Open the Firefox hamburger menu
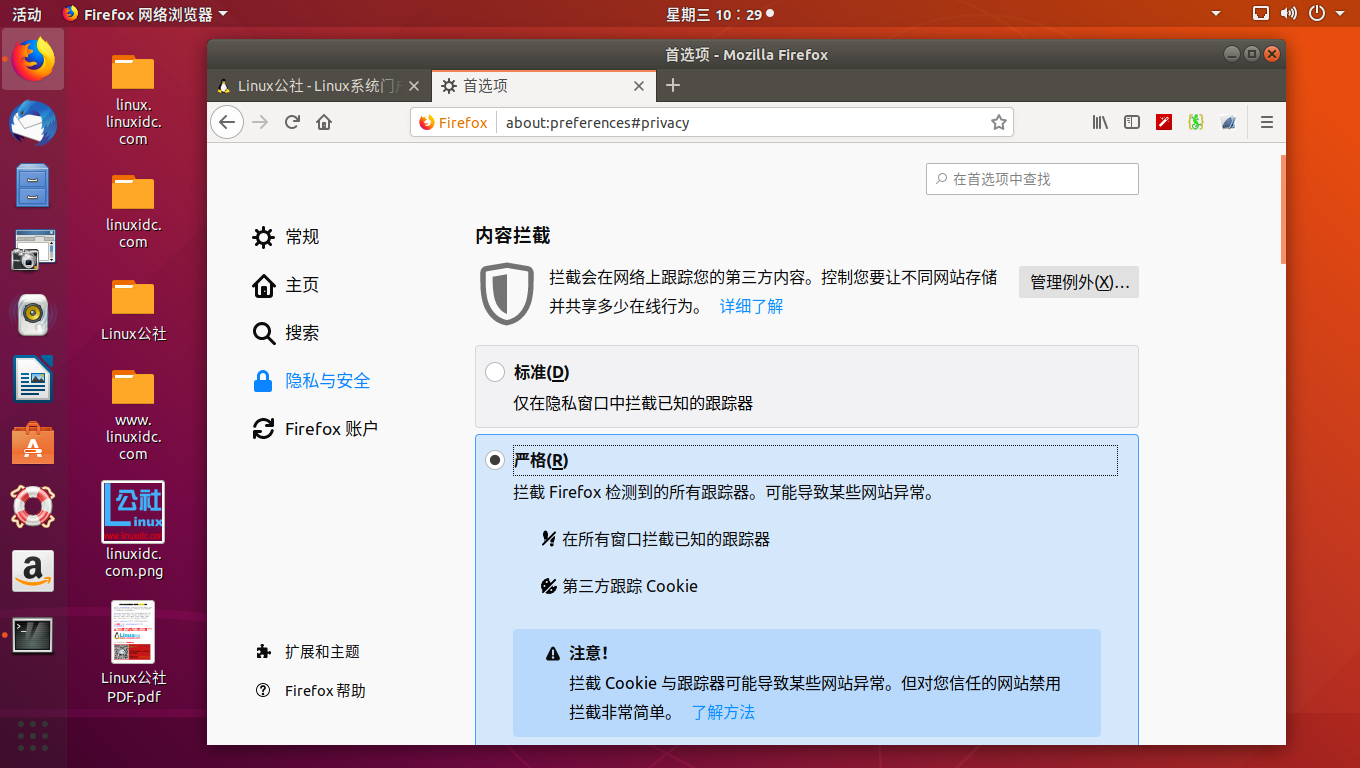 [x=1266, y=122]
